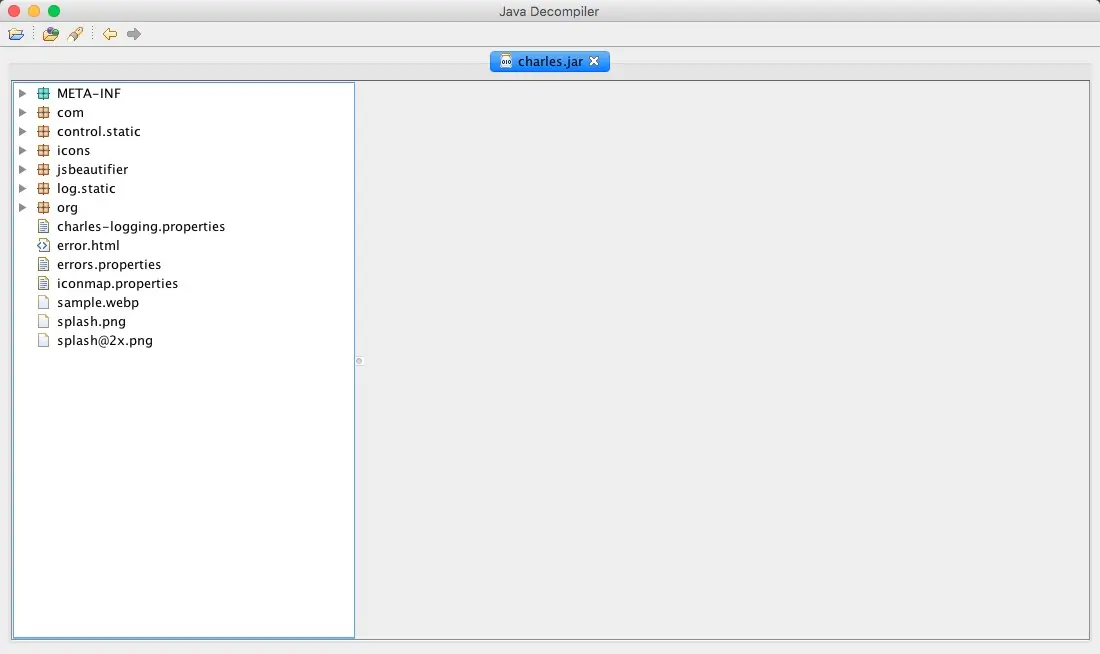Expand the icons package
Screen dimensions: 1100x654
point(22,150)
